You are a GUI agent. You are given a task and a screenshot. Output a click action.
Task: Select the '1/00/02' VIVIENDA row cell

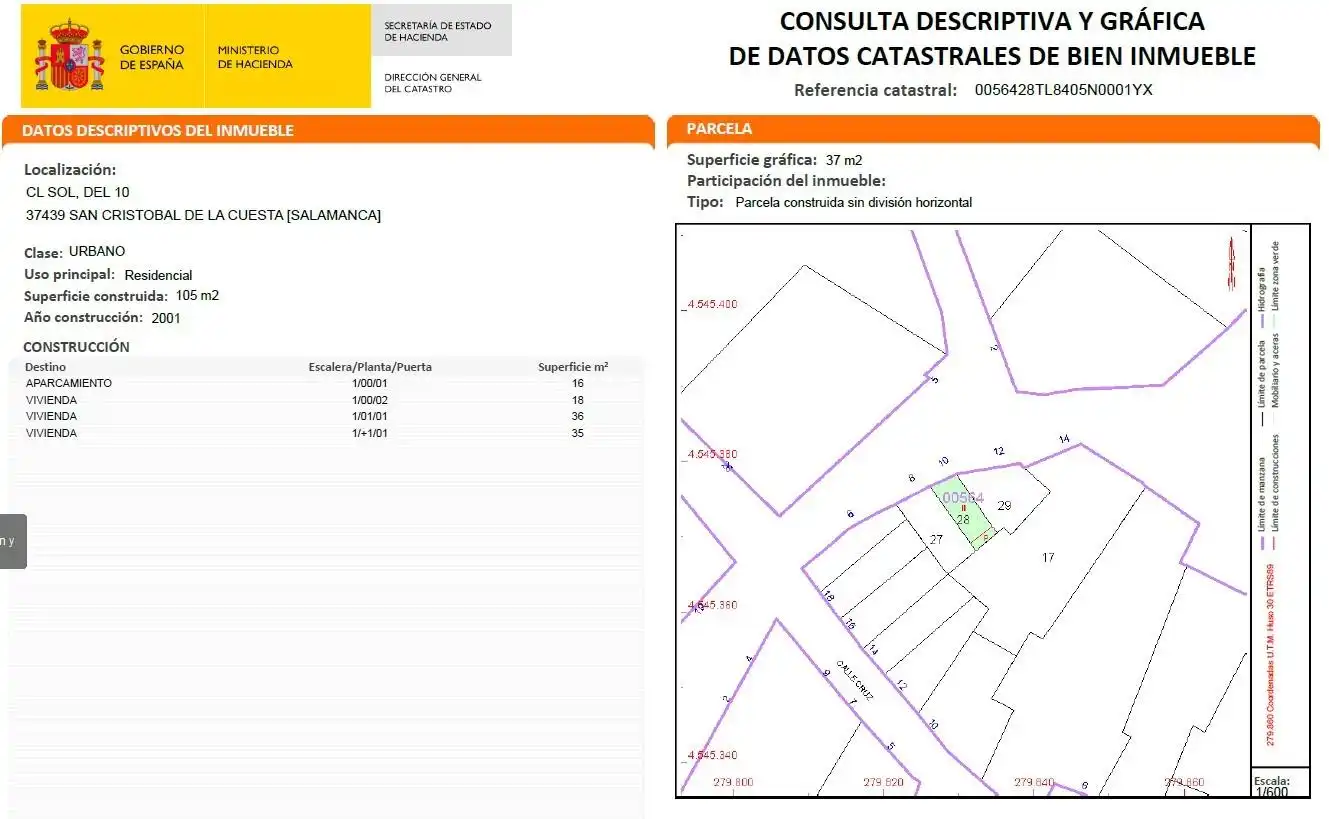tap(370, 400)
